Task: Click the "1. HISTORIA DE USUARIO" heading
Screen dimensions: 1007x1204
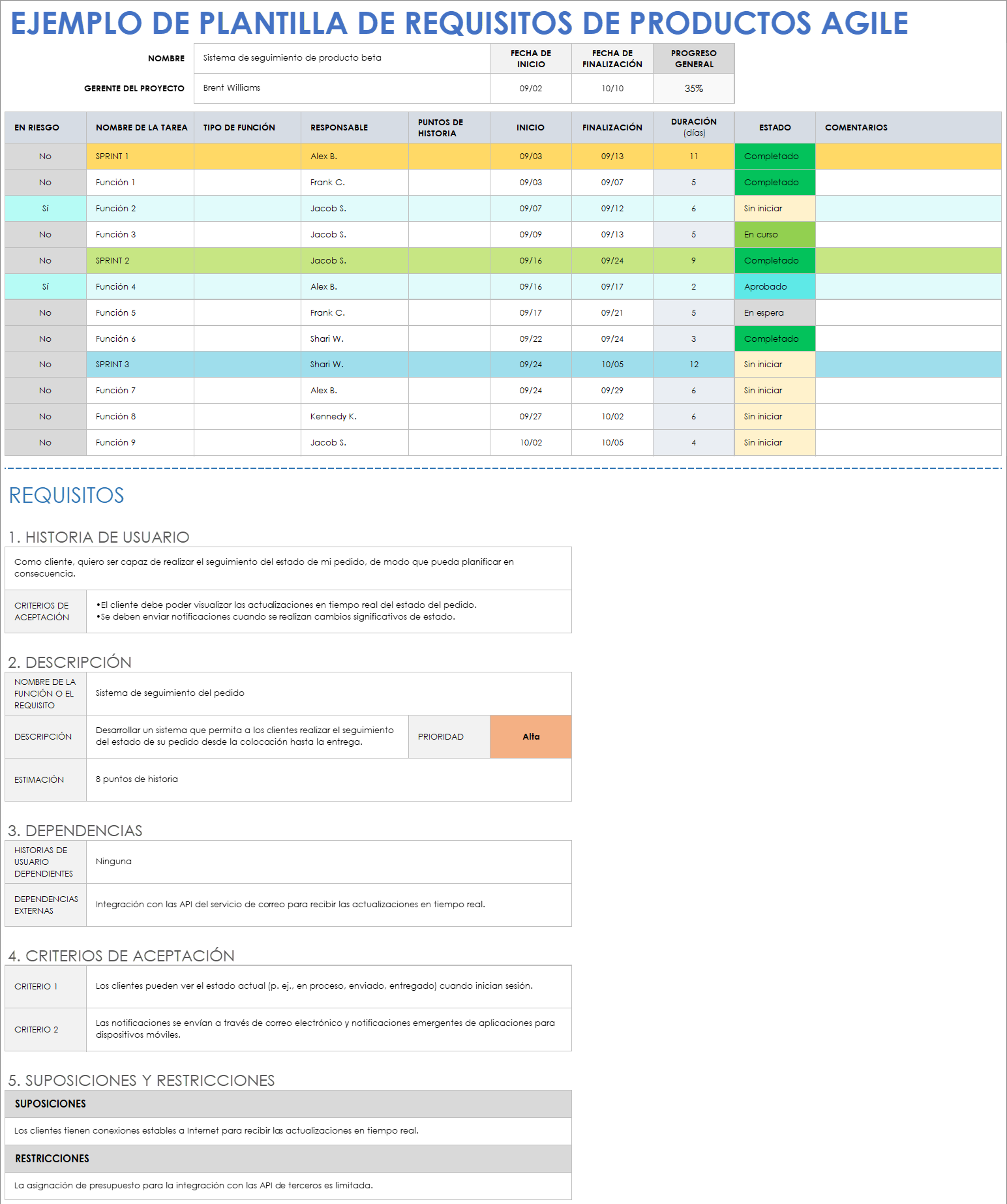Action: (x=98, y=537)
